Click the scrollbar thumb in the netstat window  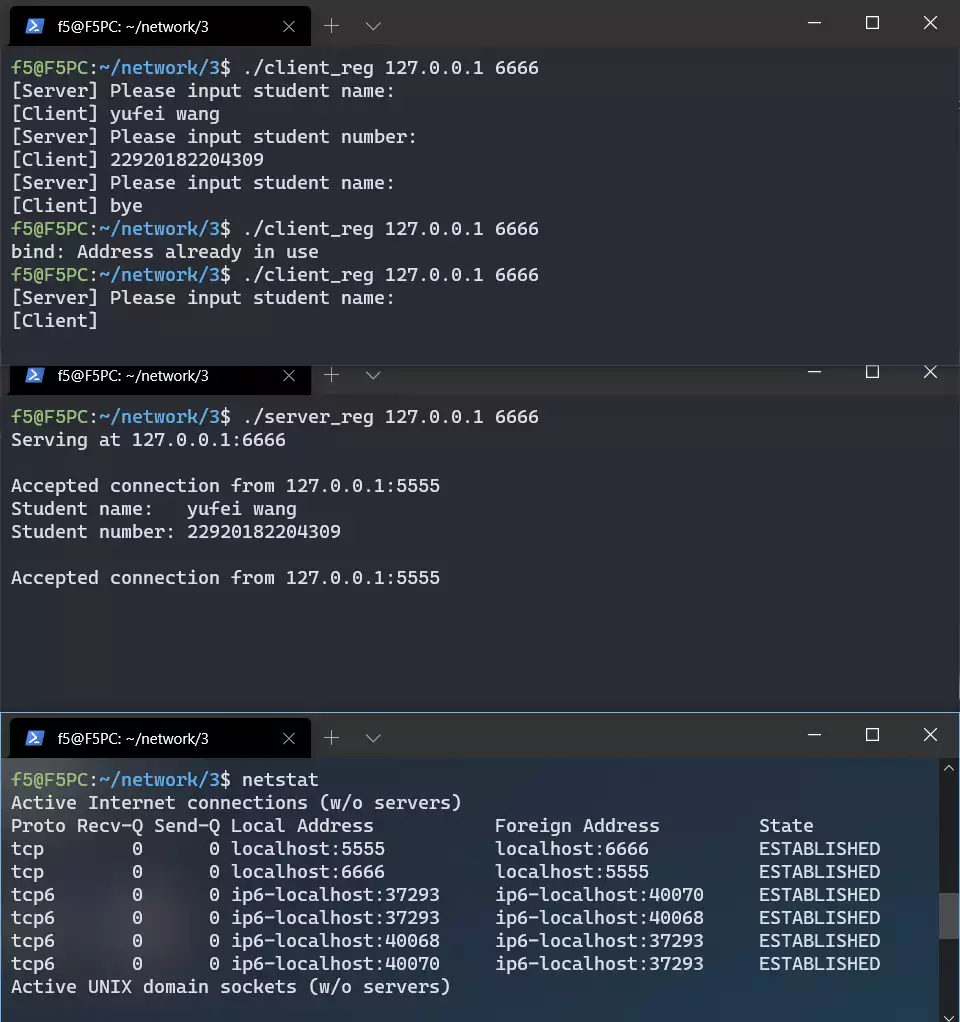click(949, 915)
